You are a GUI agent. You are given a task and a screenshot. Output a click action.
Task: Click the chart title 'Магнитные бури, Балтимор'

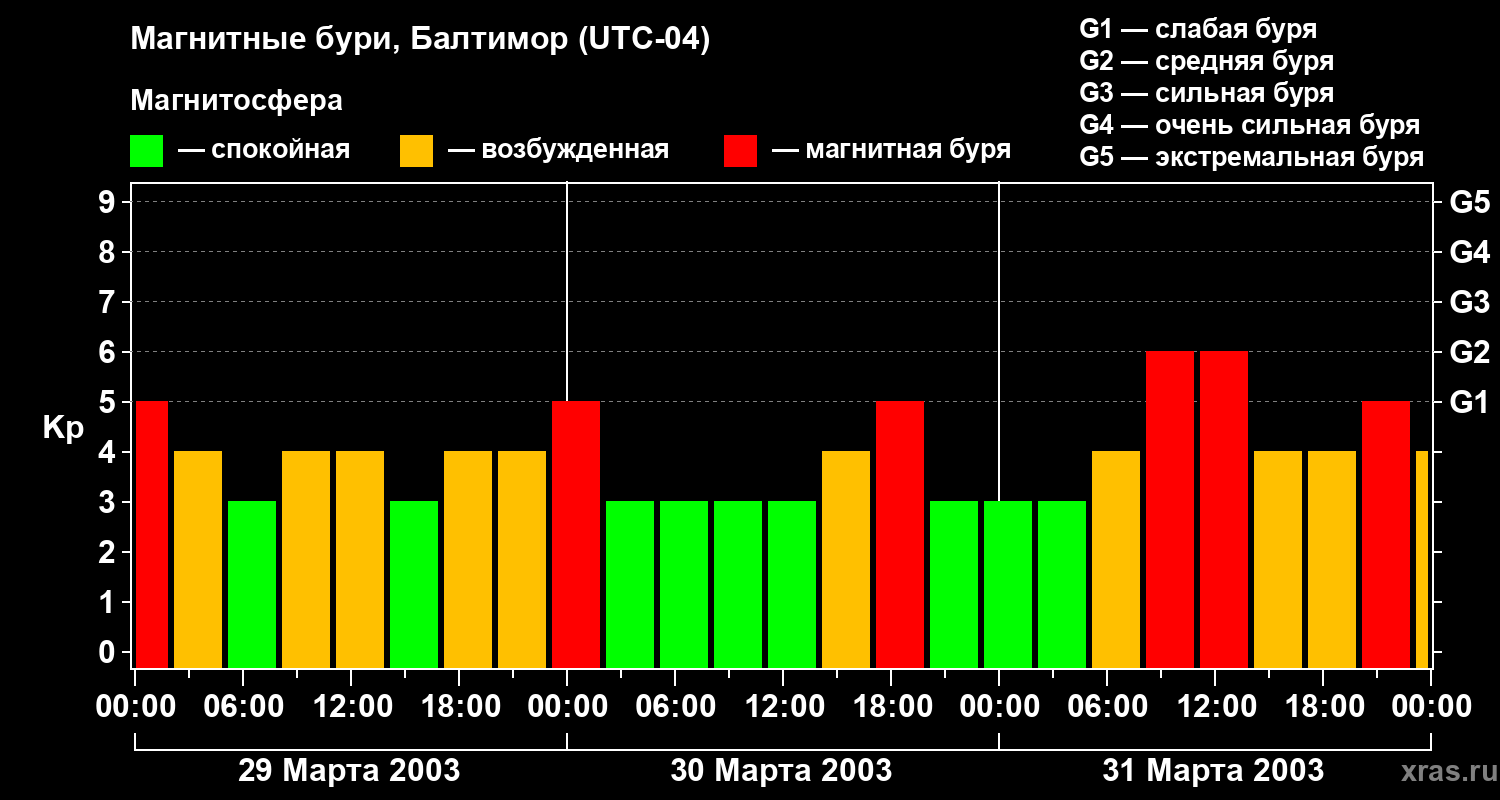420,40
